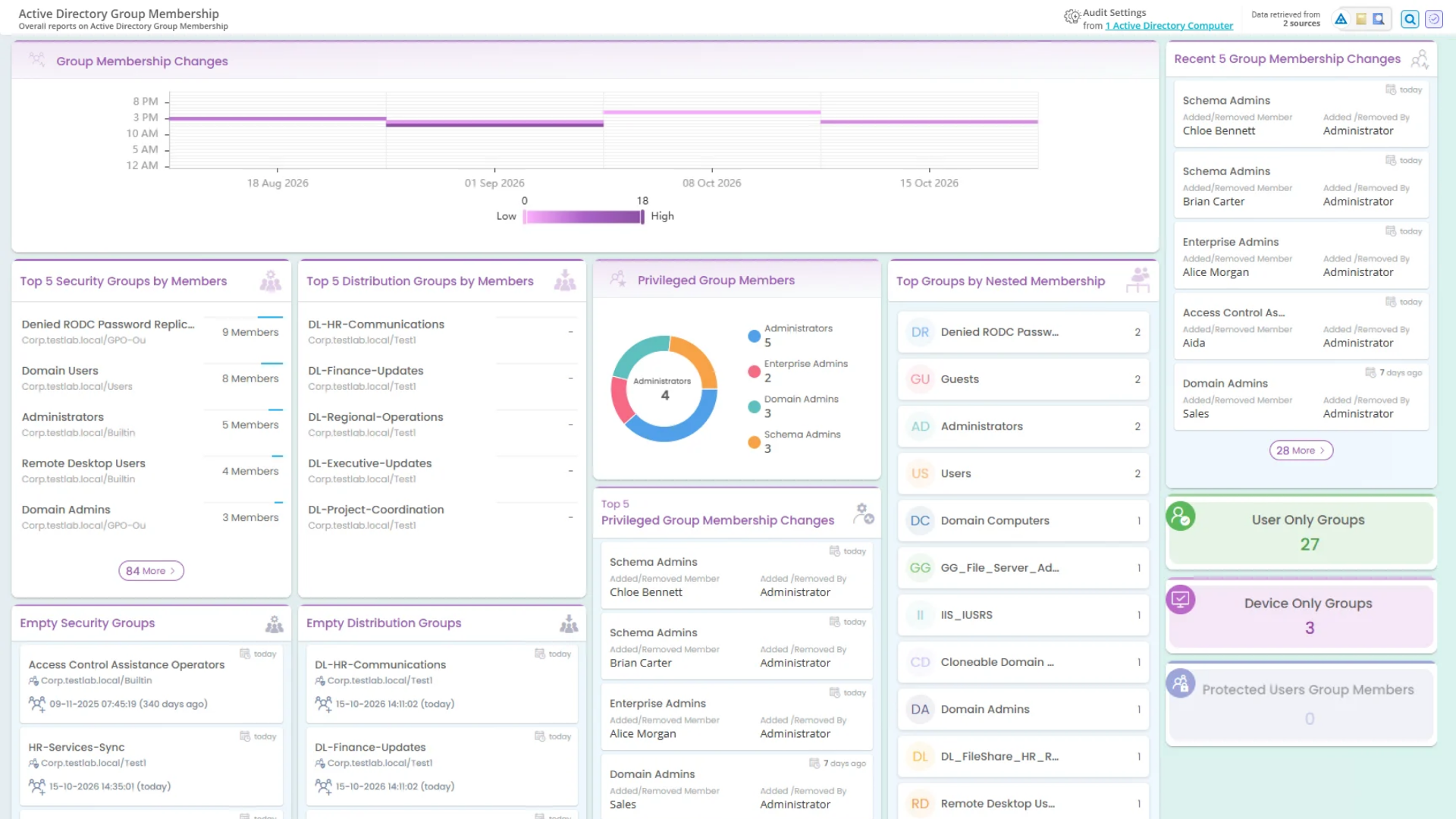This screenshot has width=1456, height=819.
Task: Select the yellow log data source icon
Action: 1360,19
